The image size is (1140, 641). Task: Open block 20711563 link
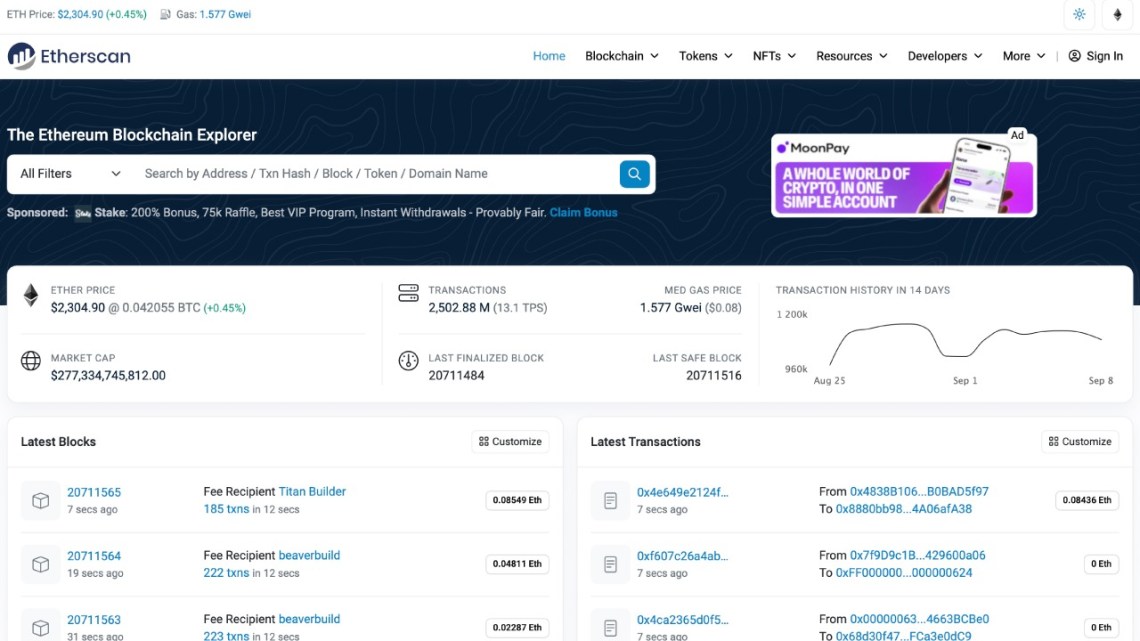[94, 620]
